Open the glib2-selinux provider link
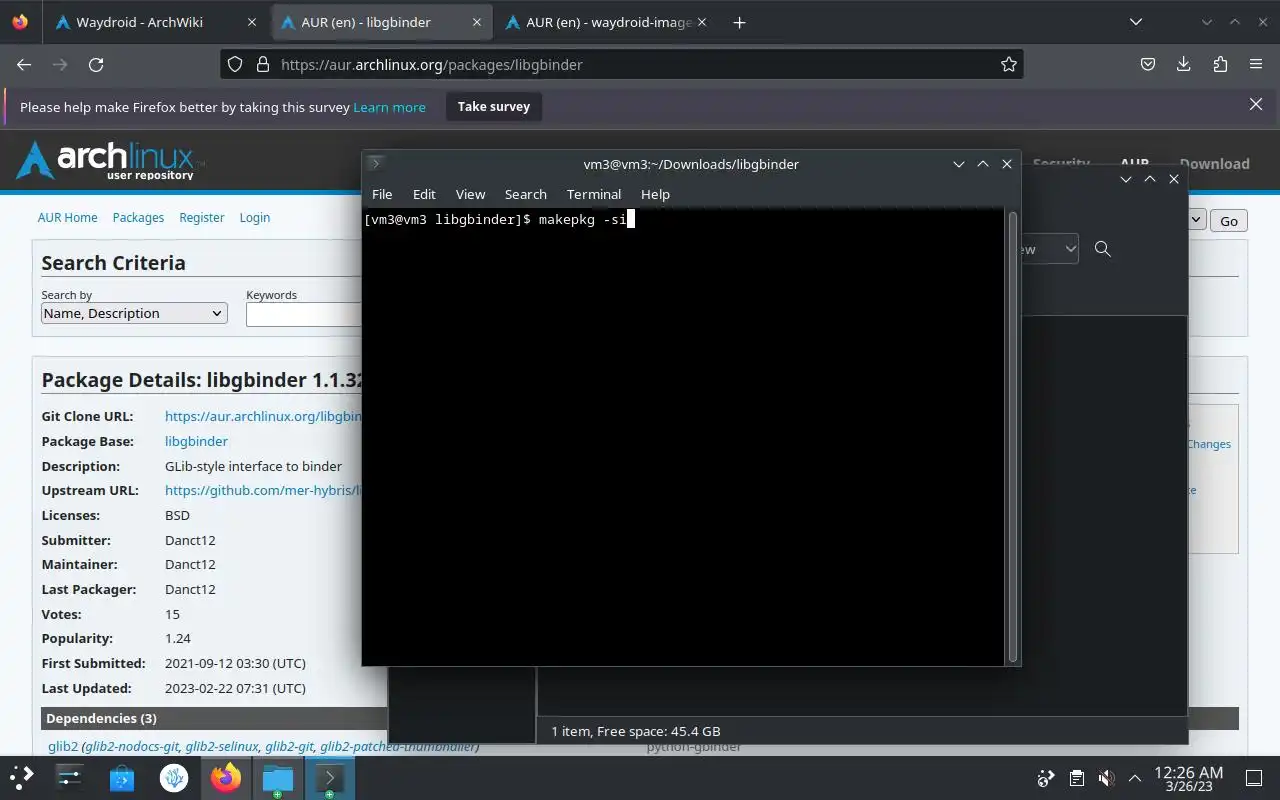 (222, 746)
